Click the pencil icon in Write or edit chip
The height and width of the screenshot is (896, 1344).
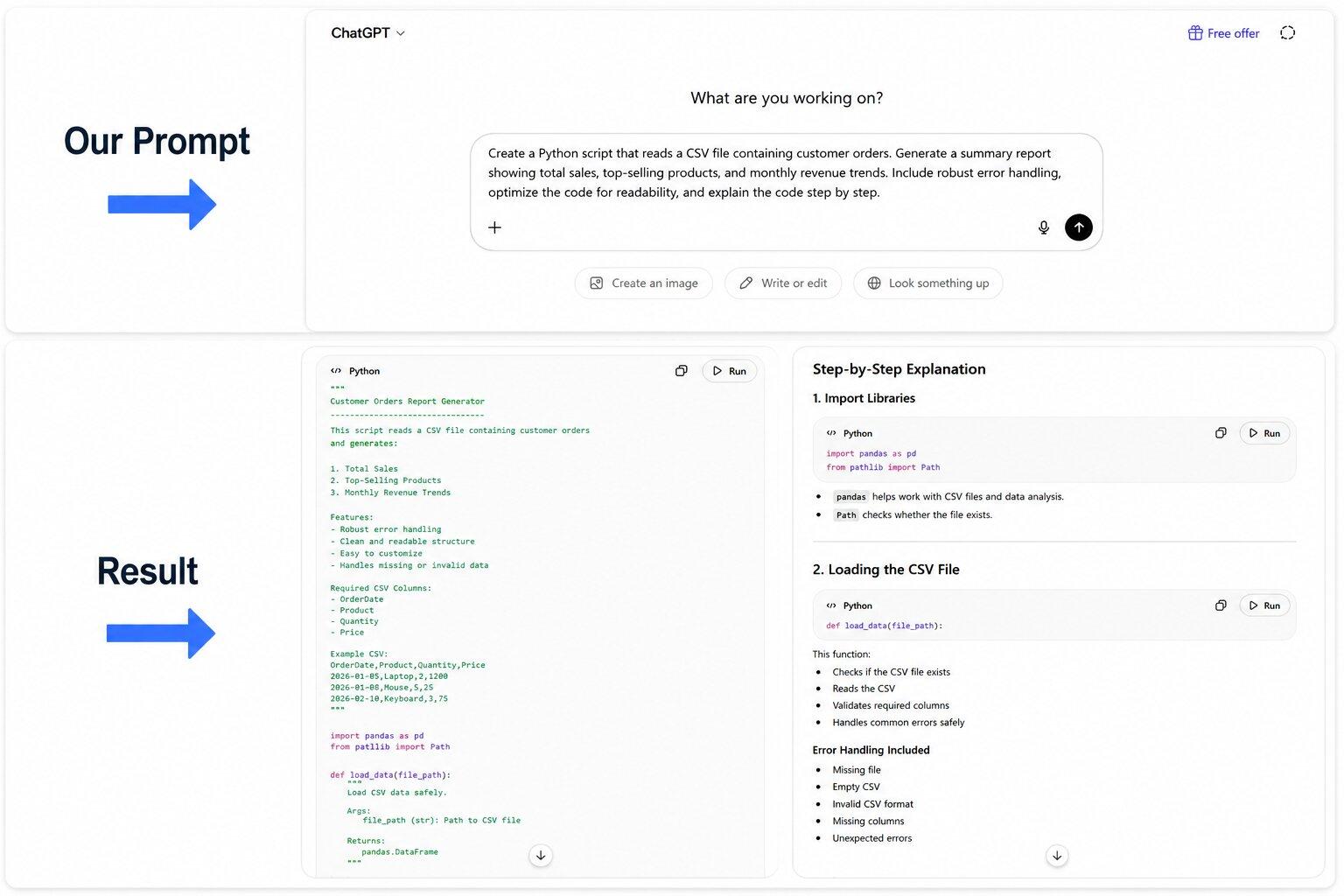[x=745, y=283]
